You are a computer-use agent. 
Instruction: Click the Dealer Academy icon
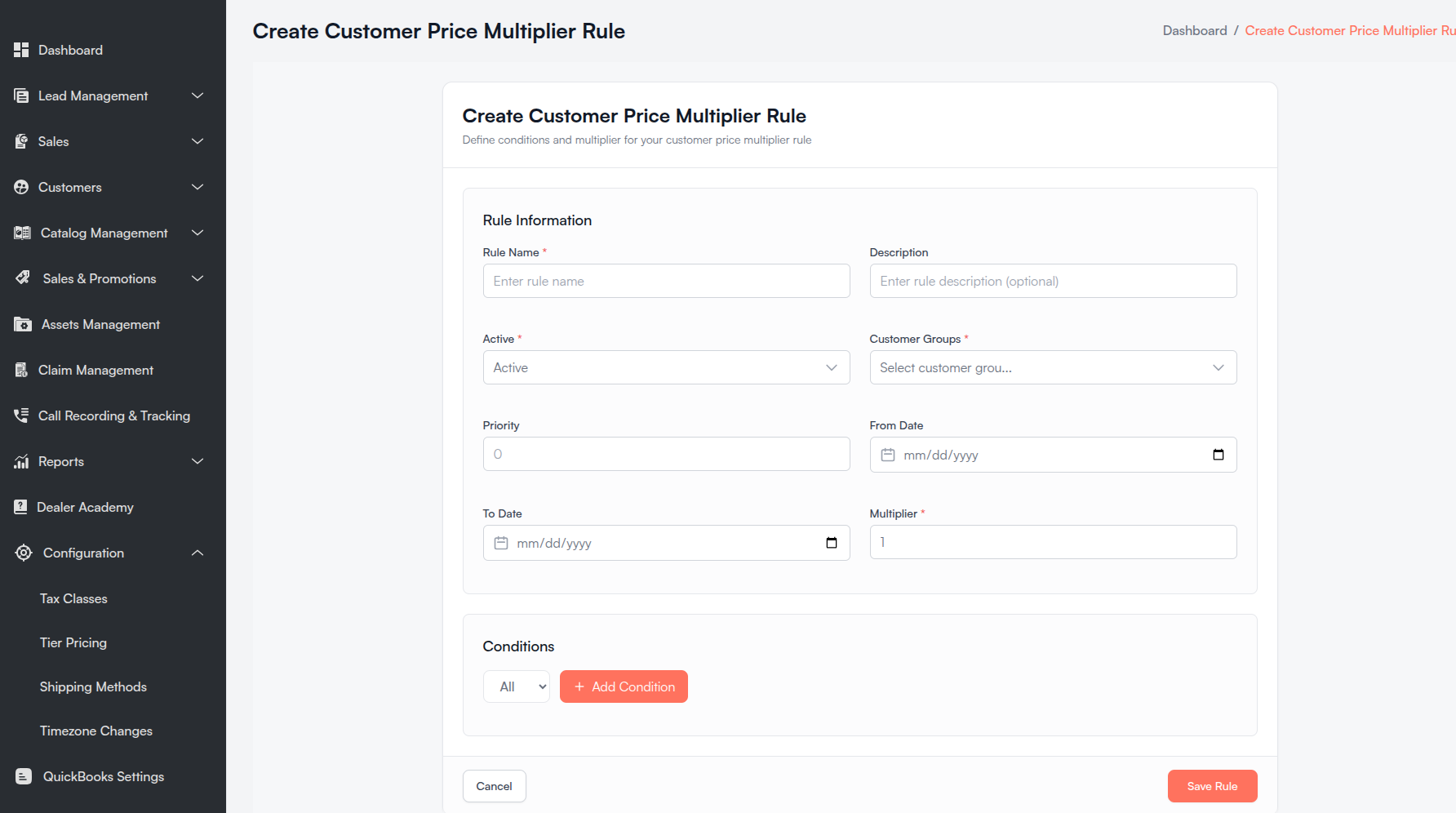pos(21,507)
